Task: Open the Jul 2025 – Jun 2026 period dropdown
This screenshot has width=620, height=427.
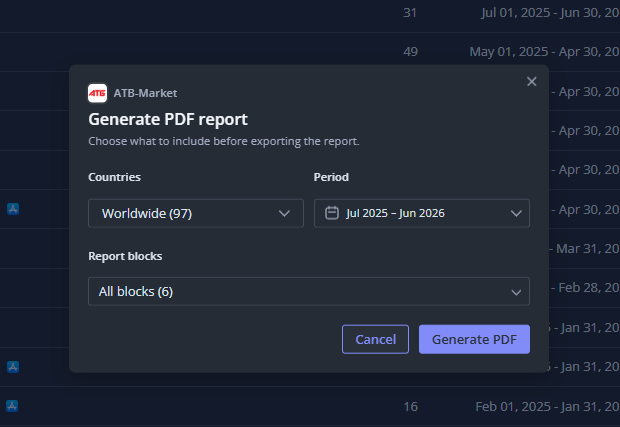Action: 422,213
